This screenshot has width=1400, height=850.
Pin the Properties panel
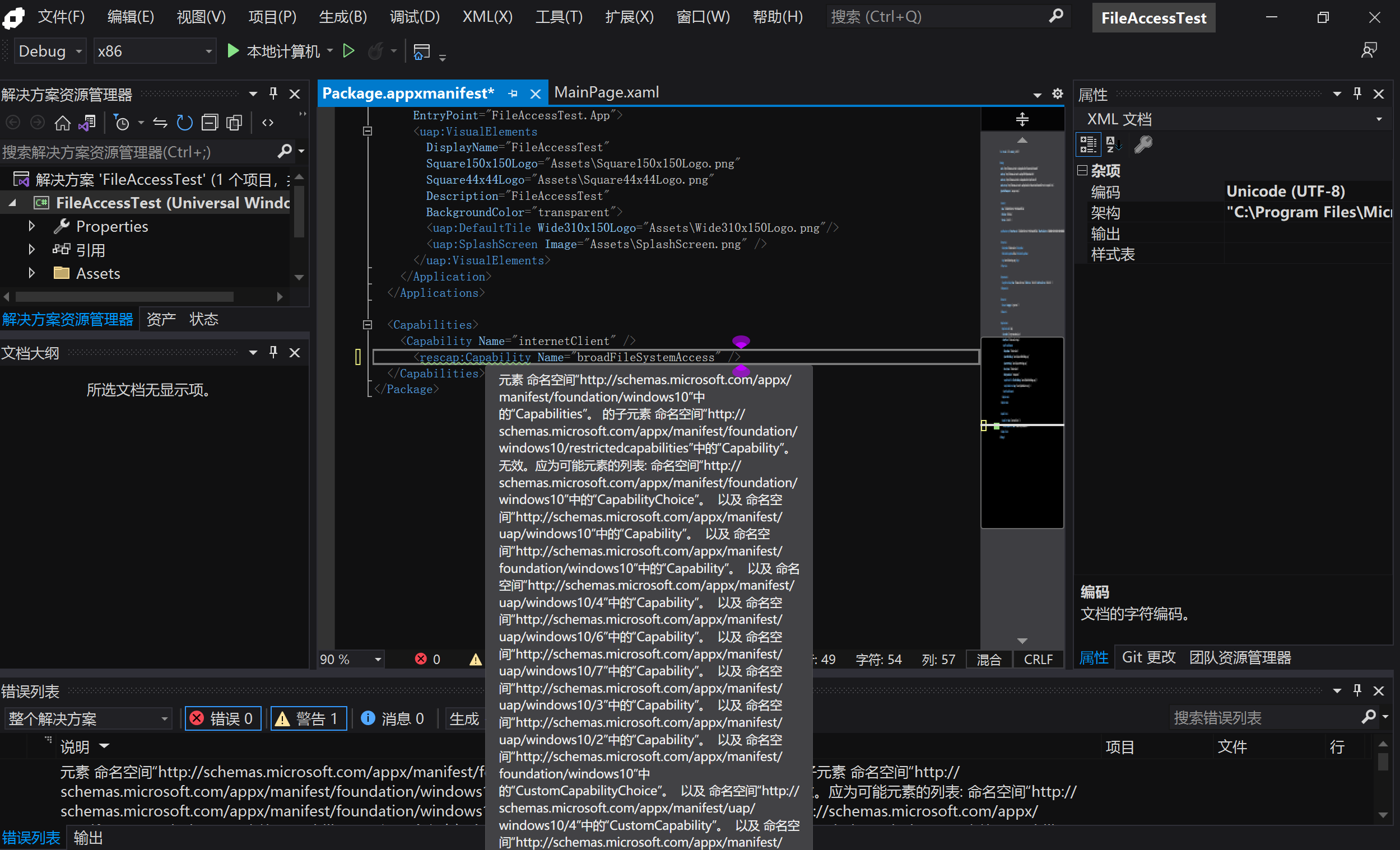pyautogui.click(x=1357, y=94)
